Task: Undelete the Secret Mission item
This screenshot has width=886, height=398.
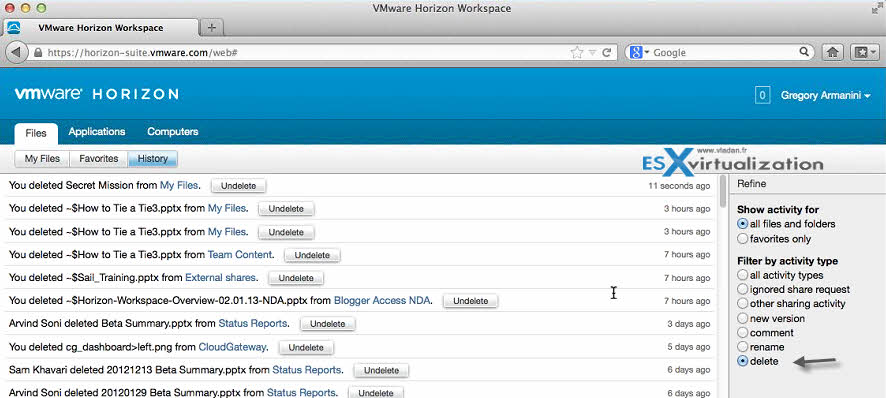Action: [x=238, y=185]
